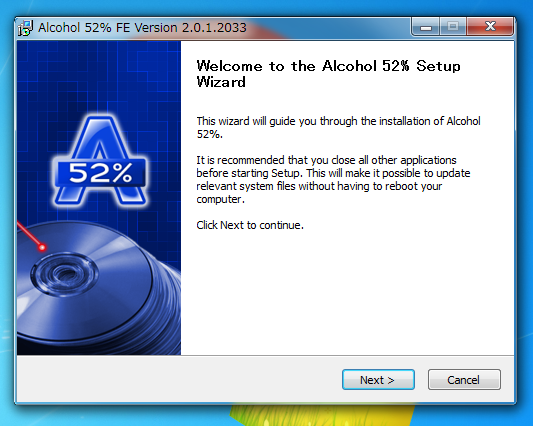The width and height of the screenshot is (533, 426).
Task: Click the blue grid area atop the banner
Action: click(99, 75)
